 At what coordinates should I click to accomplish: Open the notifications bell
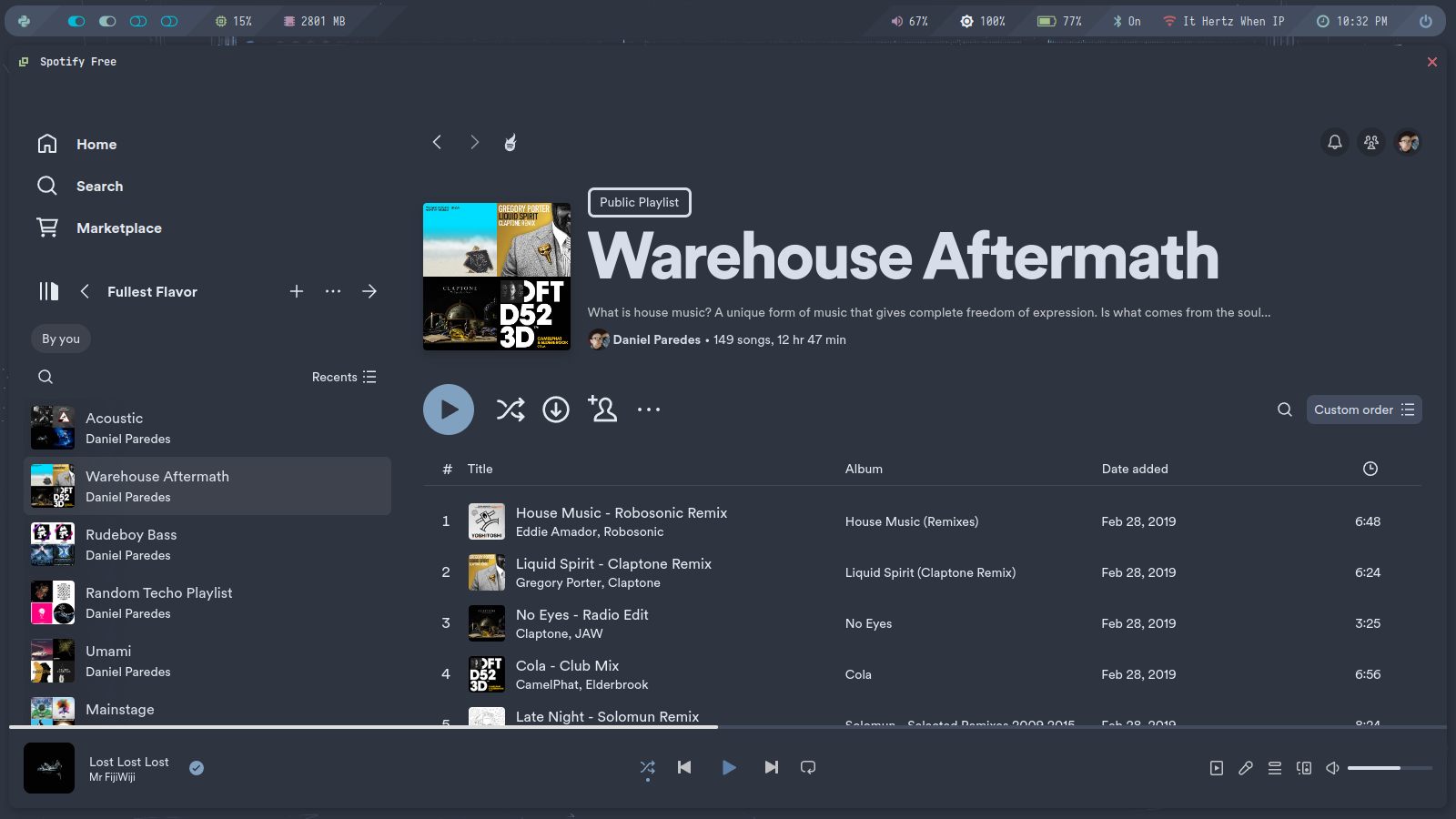point(1334,142)
